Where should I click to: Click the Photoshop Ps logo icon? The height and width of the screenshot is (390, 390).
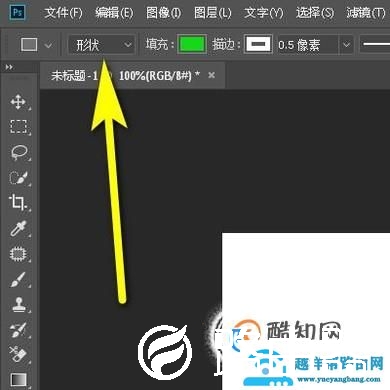[x=17, y=13]
